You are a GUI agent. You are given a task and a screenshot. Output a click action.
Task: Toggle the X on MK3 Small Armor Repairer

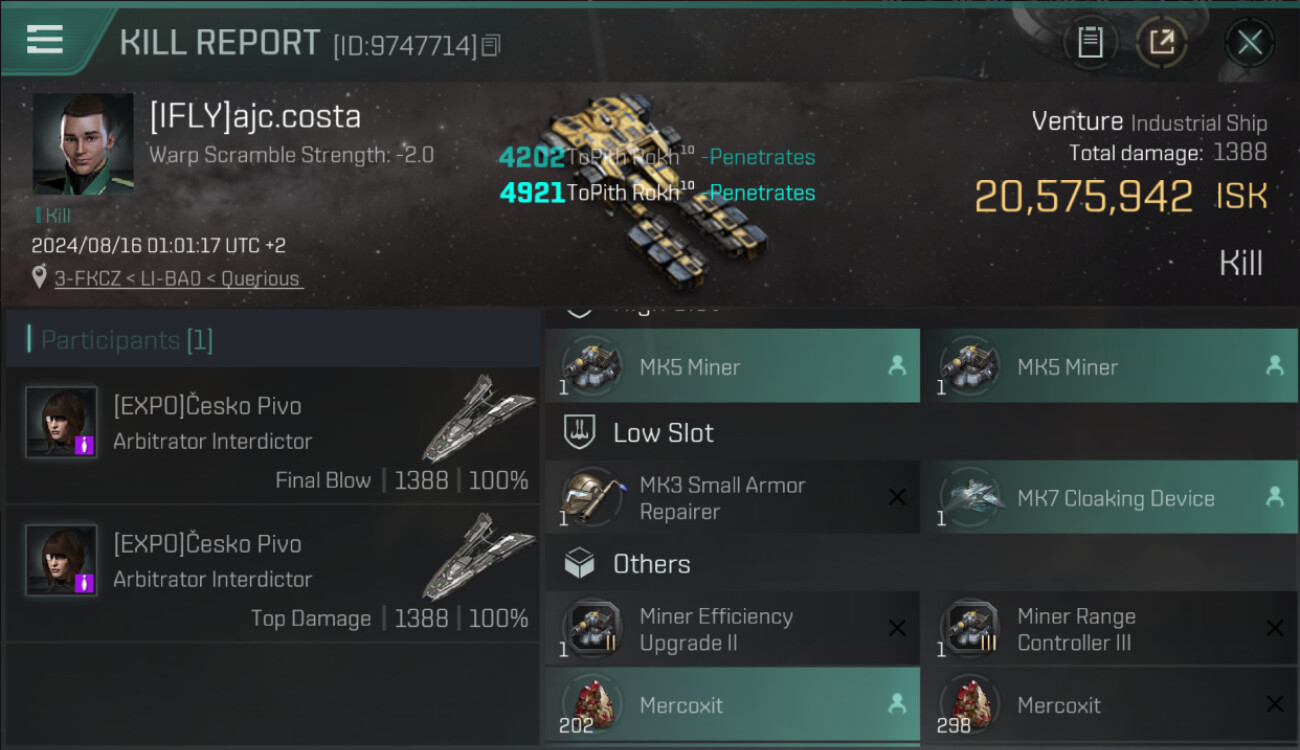pyautogui.click(x=897, y=497)
